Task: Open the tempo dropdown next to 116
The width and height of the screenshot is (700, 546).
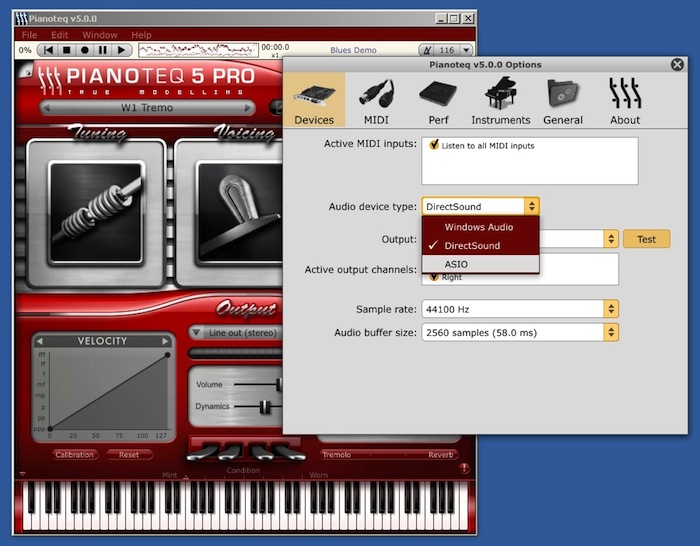Action: pyautogui.click(x=466, y=50)
